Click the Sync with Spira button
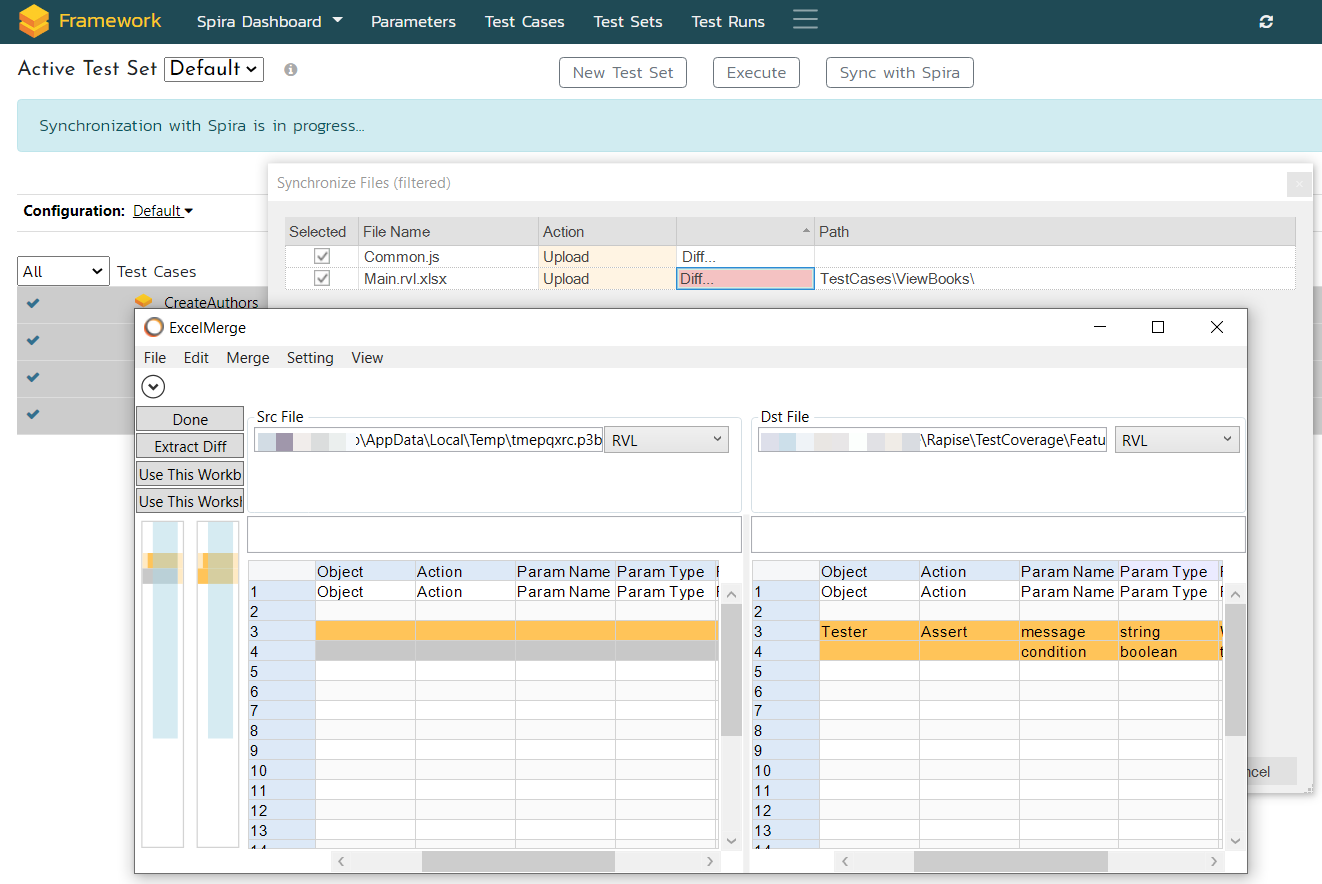Screen dimensions: 1322x884 pos(899,72)
